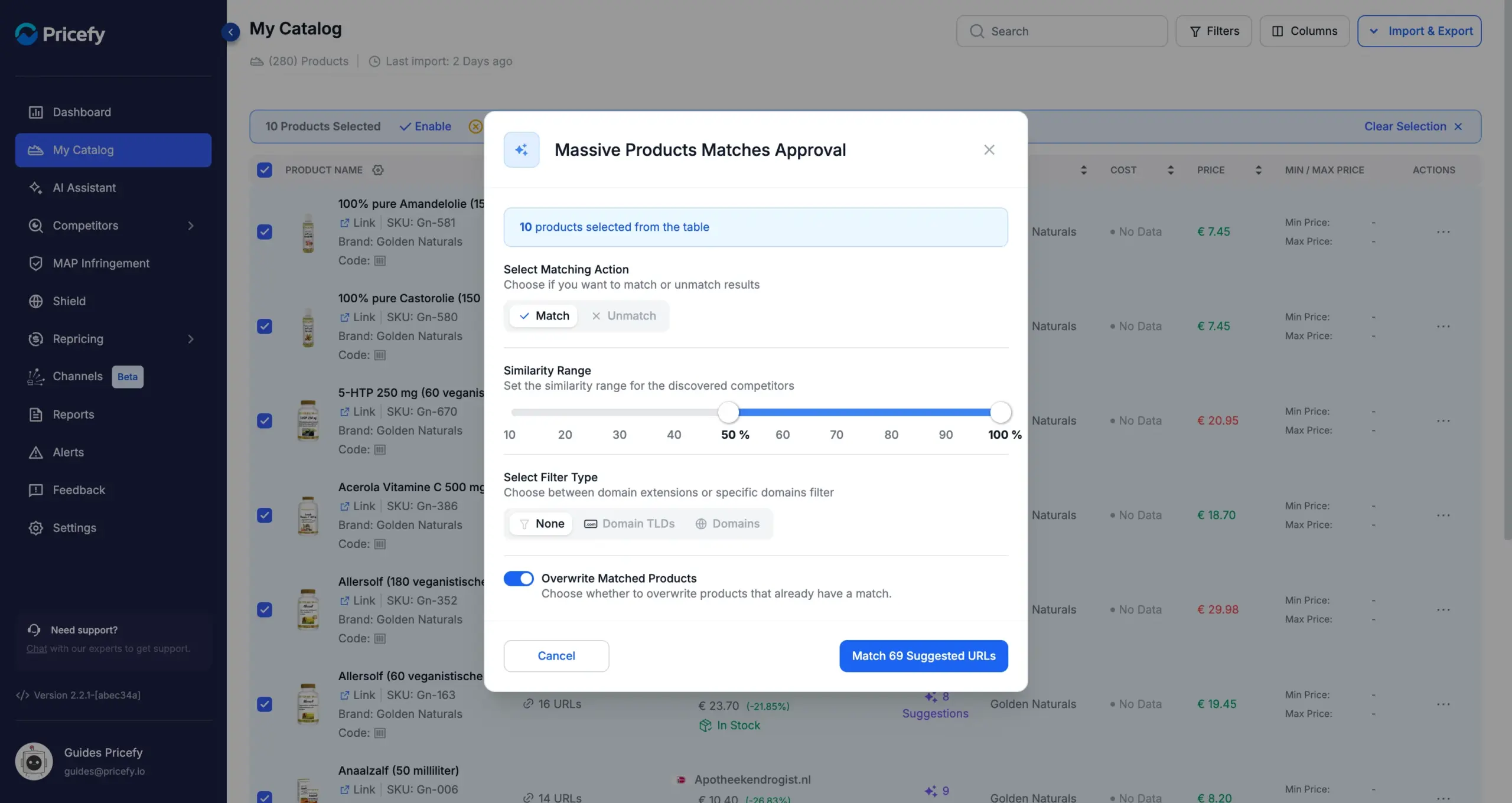Open the AI Assistant section
Viewport: 1512px width, 803px height.
click(x=113, y=188)
